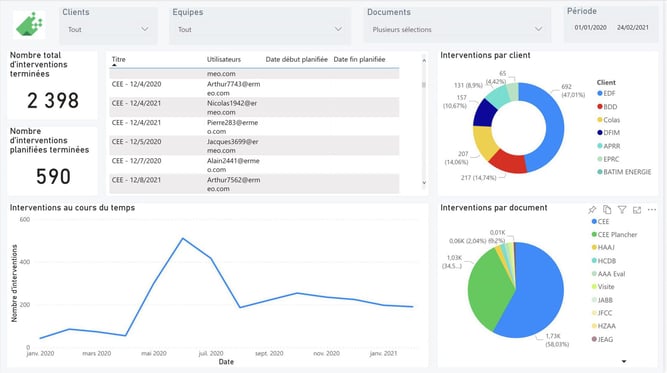
Task: Sort table by Utilisateurs column
Action: 224,60
